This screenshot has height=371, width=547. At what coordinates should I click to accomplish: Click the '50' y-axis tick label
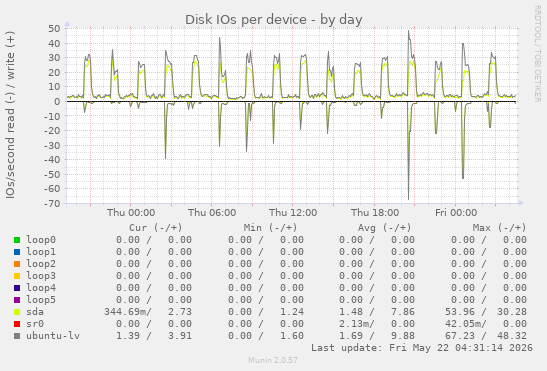(54, 29)
